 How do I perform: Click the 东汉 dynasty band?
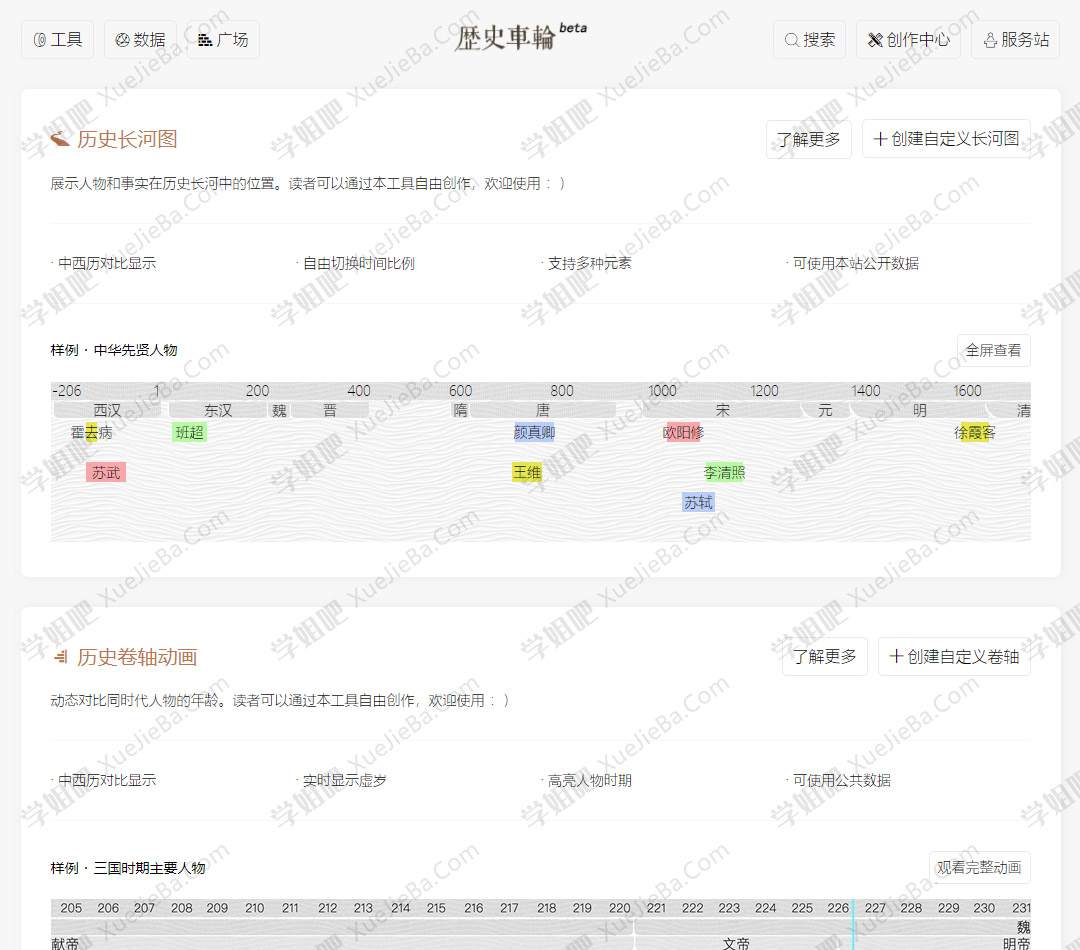point(218,411)
